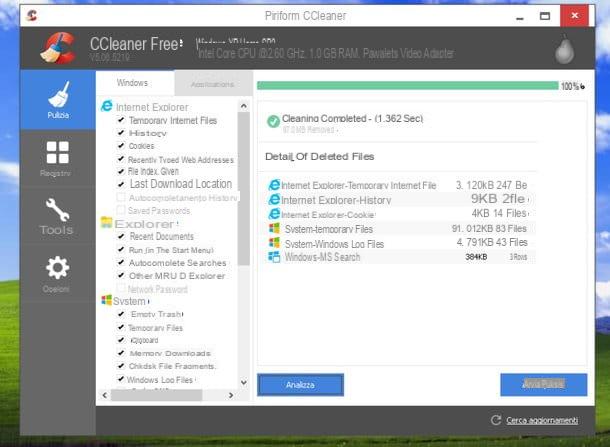Click the horizontal scroll left arrow
The image size is (610, 447).
[x=105, y=395]
